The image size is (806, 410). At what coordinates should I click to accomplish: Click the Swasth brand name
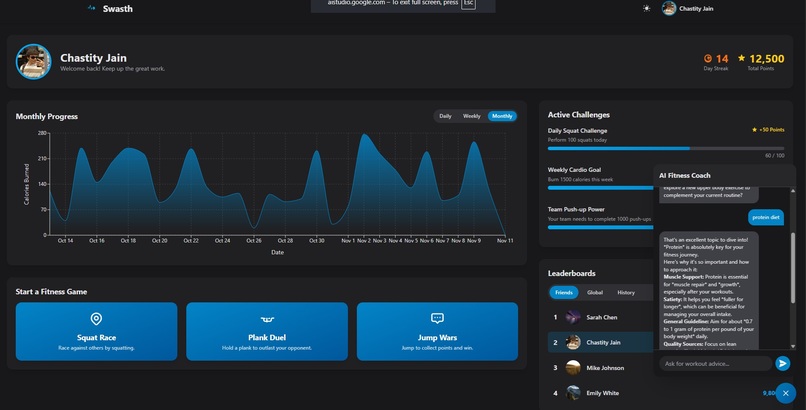[x=118, y=9]
